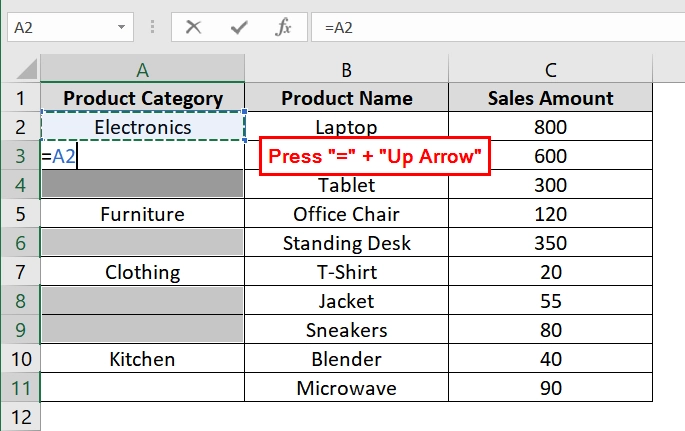Image resolution: width=685 pixels, height=431 pixels.
Task: Select column B header
Action: click(346, 69)
